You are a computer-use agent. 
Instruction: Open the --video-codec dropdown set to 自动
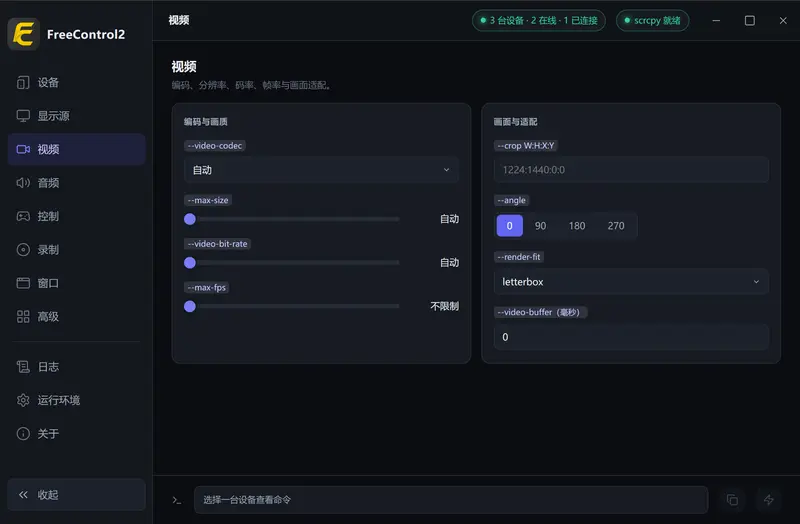(x=321, y=170)
